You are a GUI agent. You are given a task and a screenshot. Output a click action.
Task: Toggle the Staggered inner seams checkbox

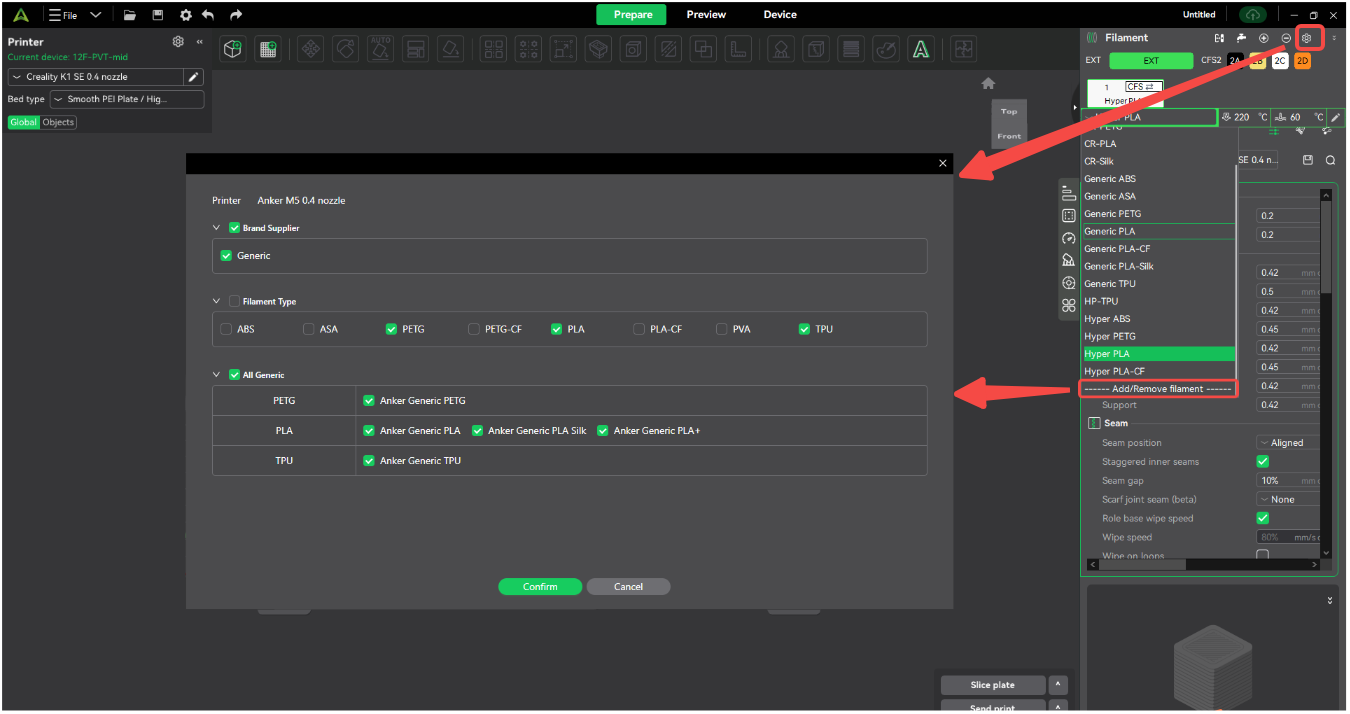[1262, 462]
